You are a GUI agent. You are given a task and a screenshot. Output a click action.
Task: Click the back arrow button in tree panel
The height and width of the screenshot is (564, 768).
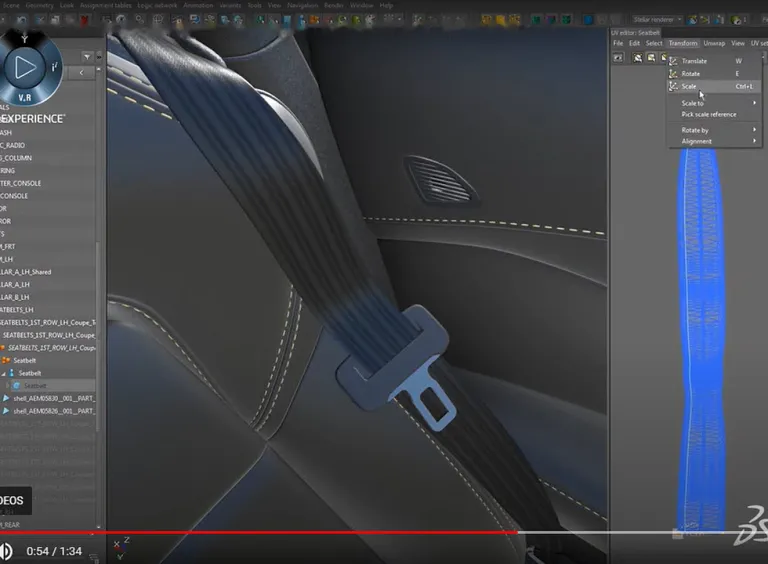pos(81,73)
